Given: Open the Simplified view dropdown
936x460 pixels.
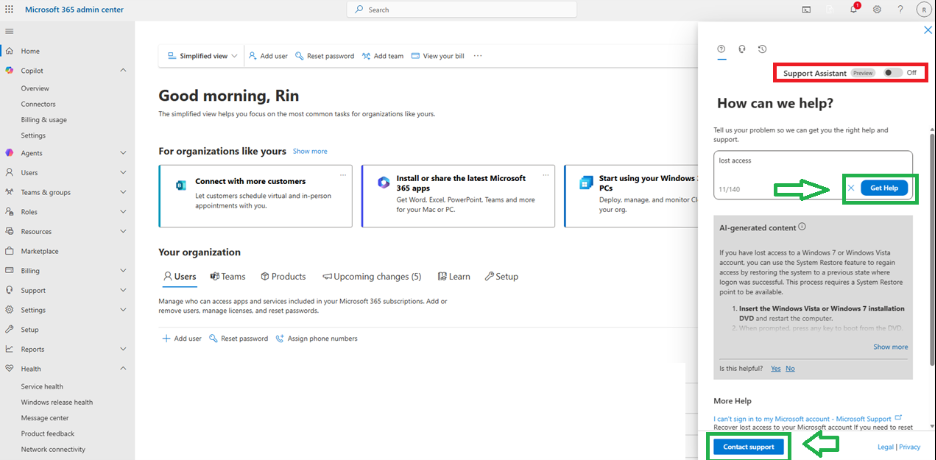Looking at the screenshot, I should (202, 56).
